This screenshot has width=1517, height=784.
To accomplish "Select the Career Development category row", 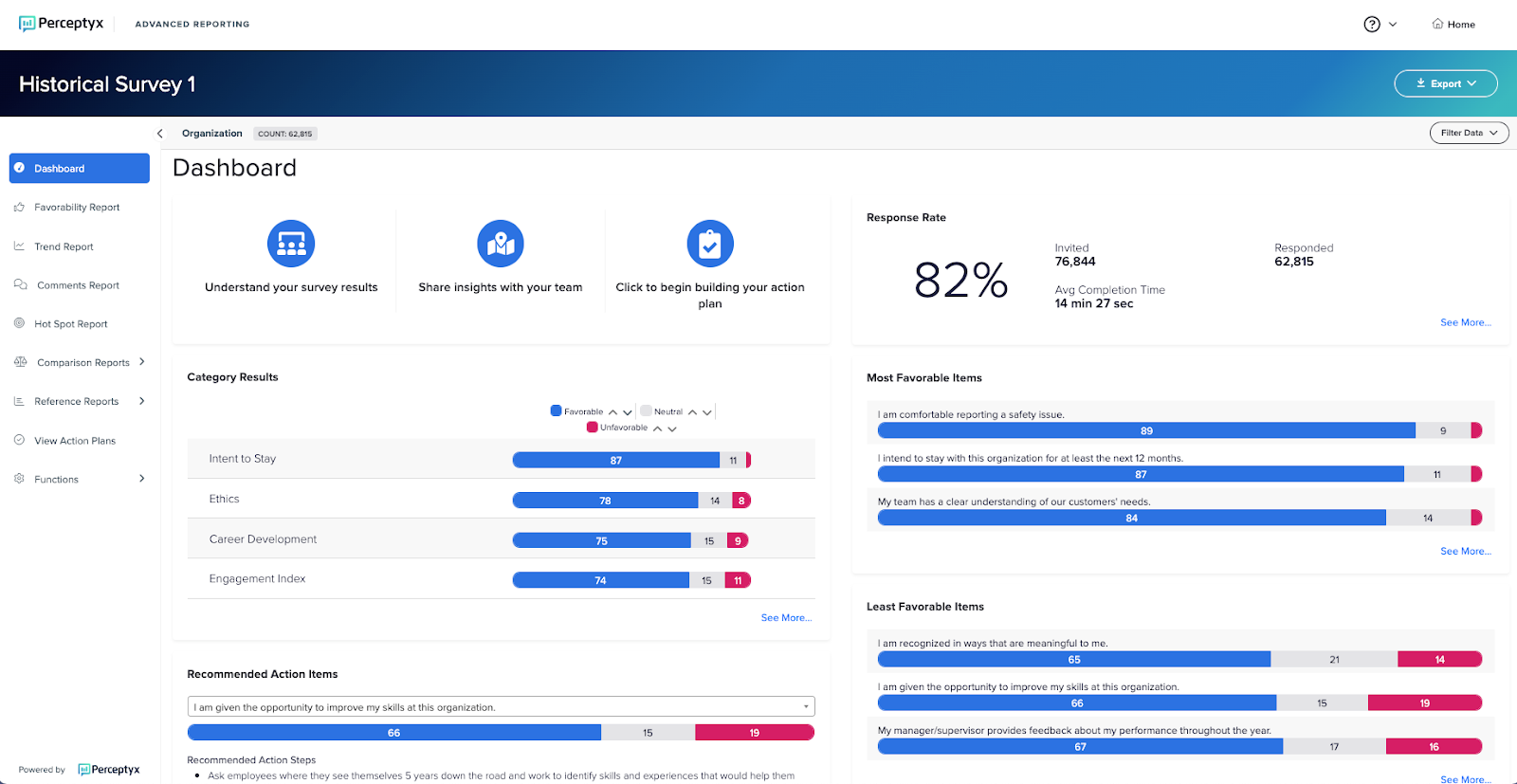I will 501,538.
